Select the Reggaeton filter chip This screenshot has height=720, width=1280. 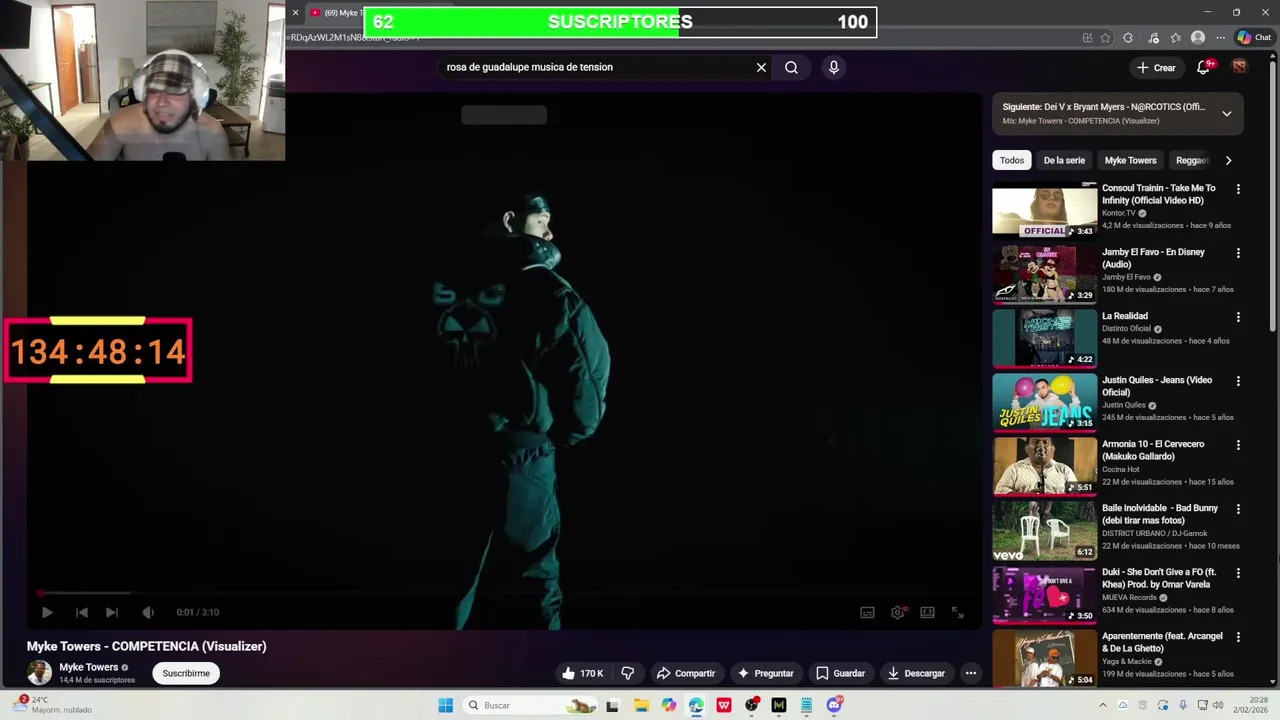[1191, 160]
